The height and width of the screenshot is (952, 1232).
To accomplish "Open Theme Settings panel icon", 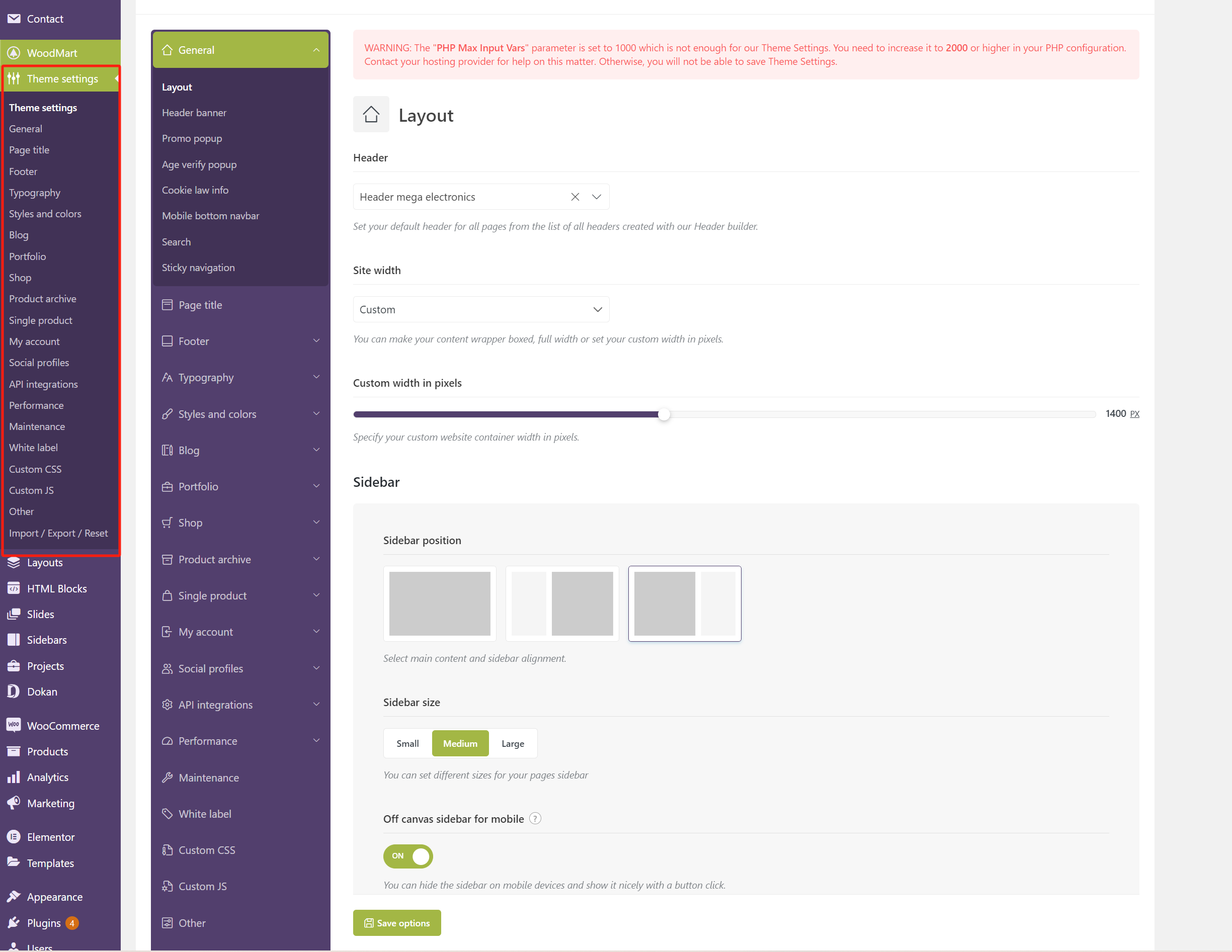I will click(x=15, y=78).
